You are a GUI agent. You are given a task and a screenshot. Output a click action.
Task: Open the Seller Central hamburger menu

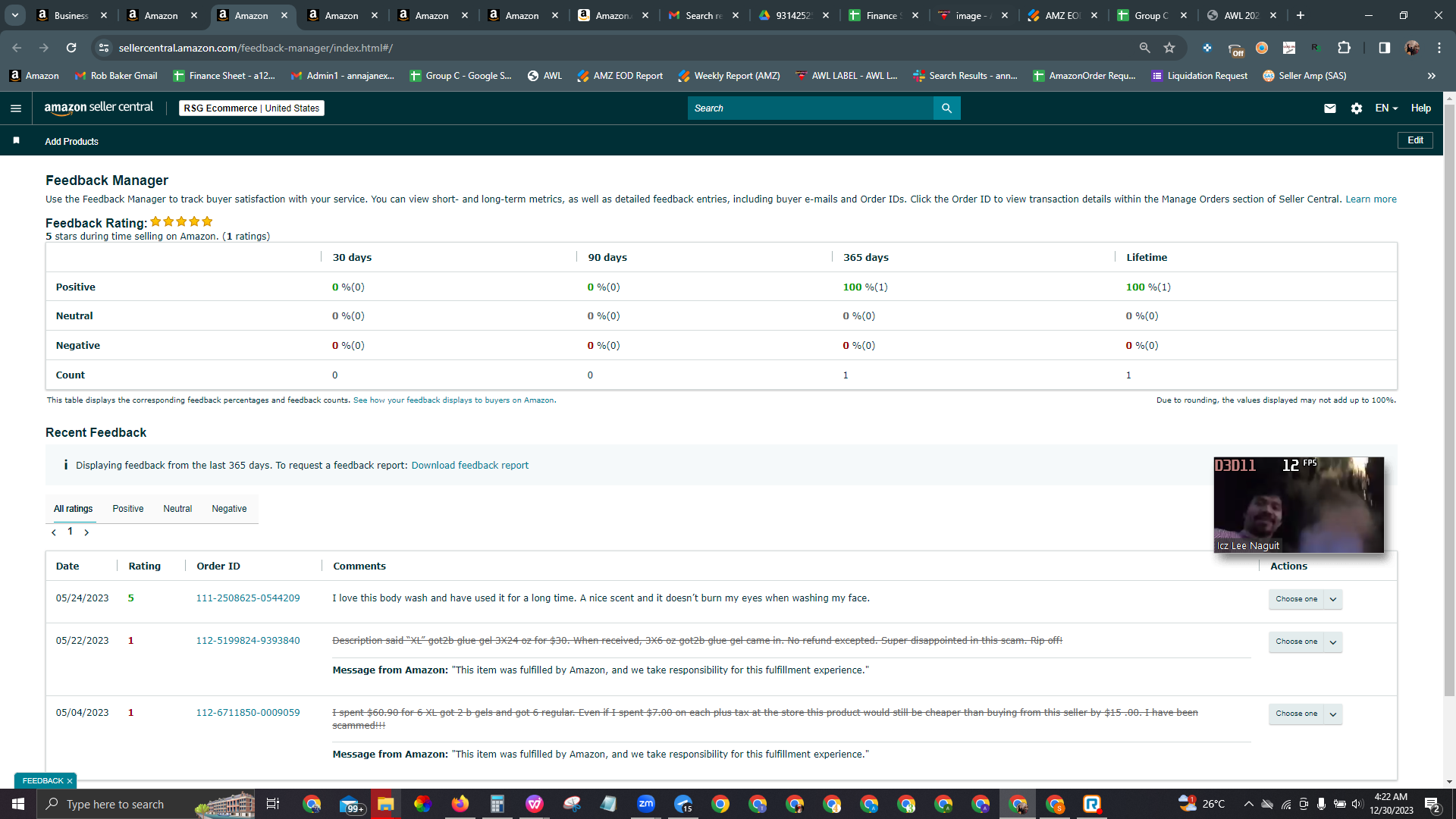(16, 108)
